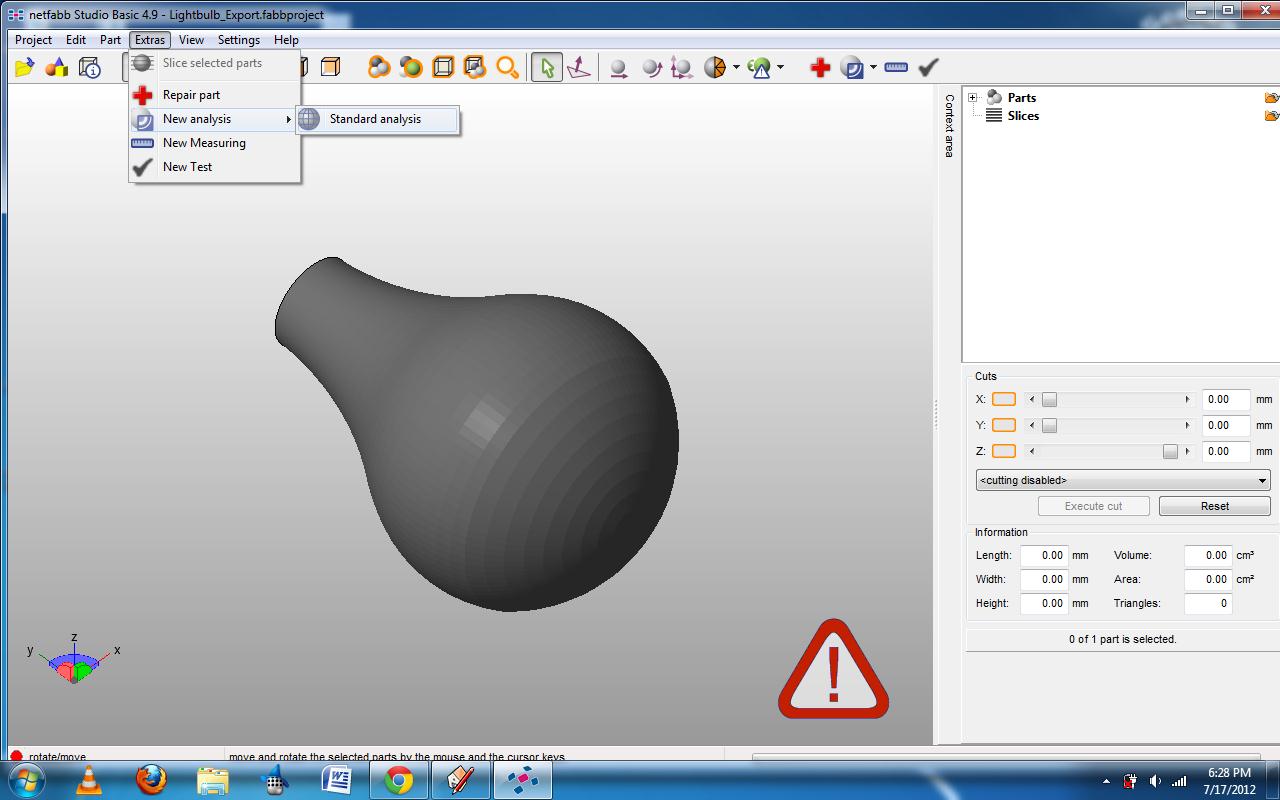
Task: Click the Reset button
Action: pyautogui.click(x=1215, y=506)
